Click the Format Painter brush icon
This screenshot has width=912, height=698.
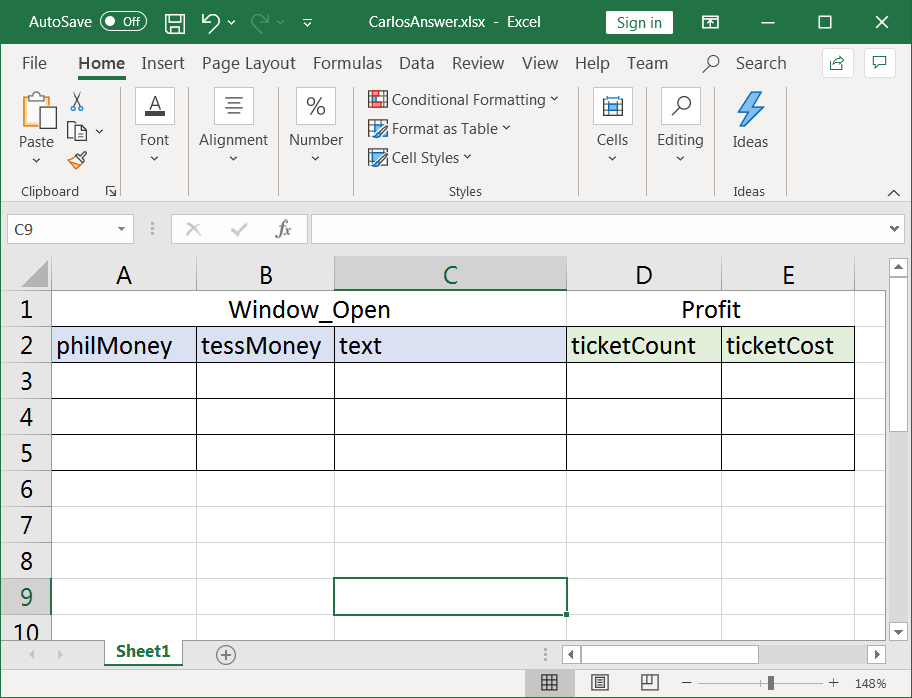(x=77, y=160)
